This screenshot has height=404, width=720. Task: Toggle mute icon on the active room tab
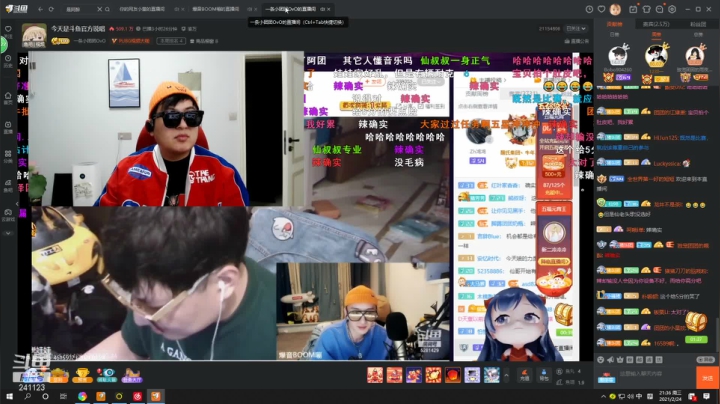pyautogui.click(x=323, y=9)
